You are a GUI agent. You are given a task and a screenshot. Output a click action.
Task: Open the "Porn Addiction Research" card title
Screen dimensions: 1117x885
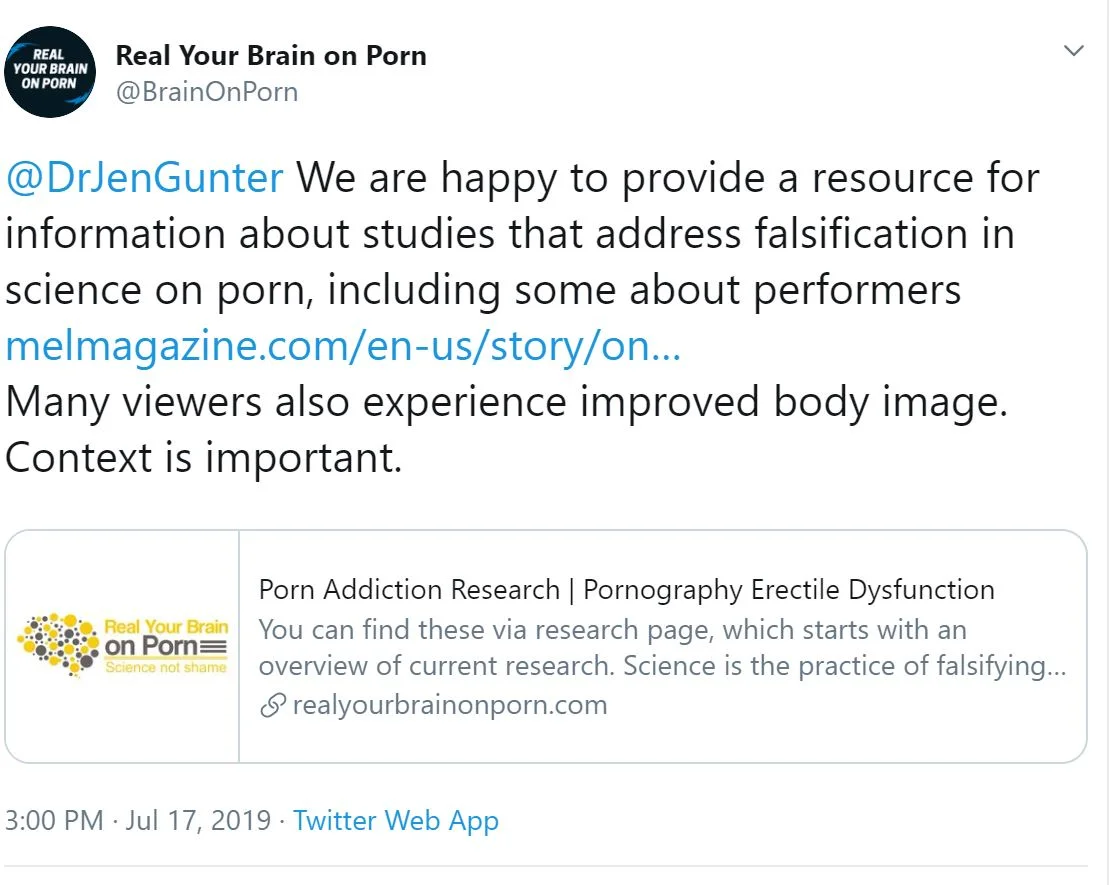coord(408,589)
